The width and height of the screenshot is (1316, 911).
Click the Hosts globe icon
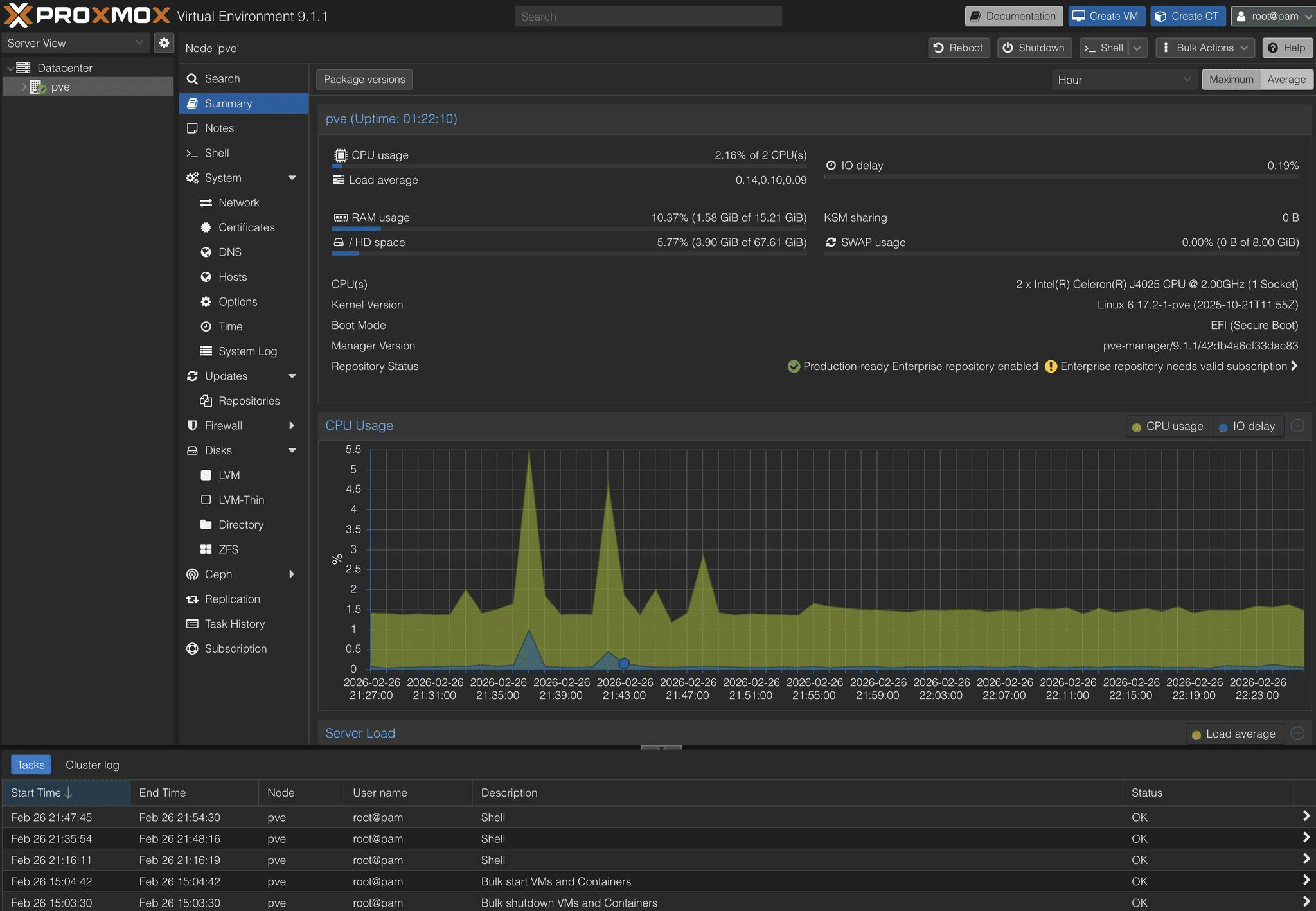pyautogui.click(x=206, y=277)
